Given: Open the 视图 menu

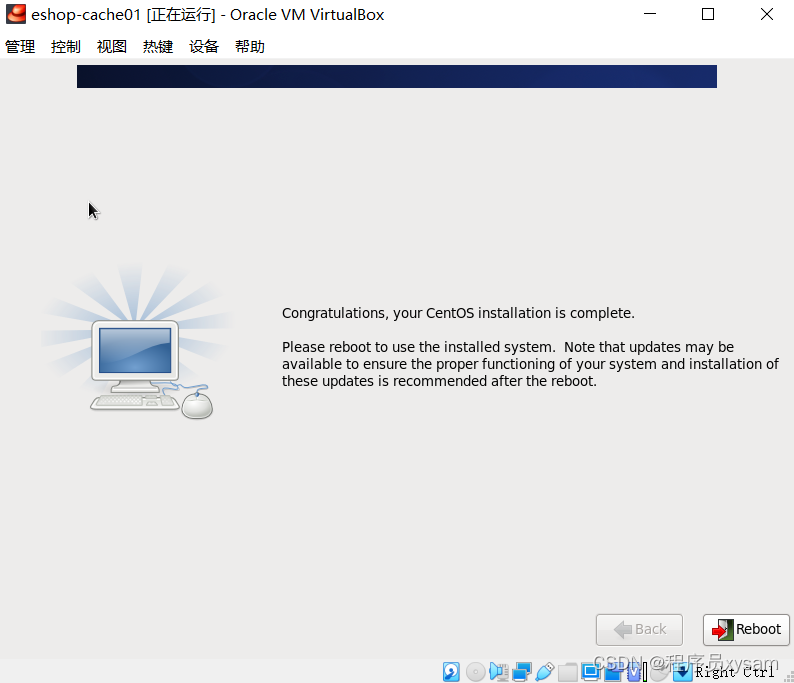Looking at the screenshot, I should [112, 47].
